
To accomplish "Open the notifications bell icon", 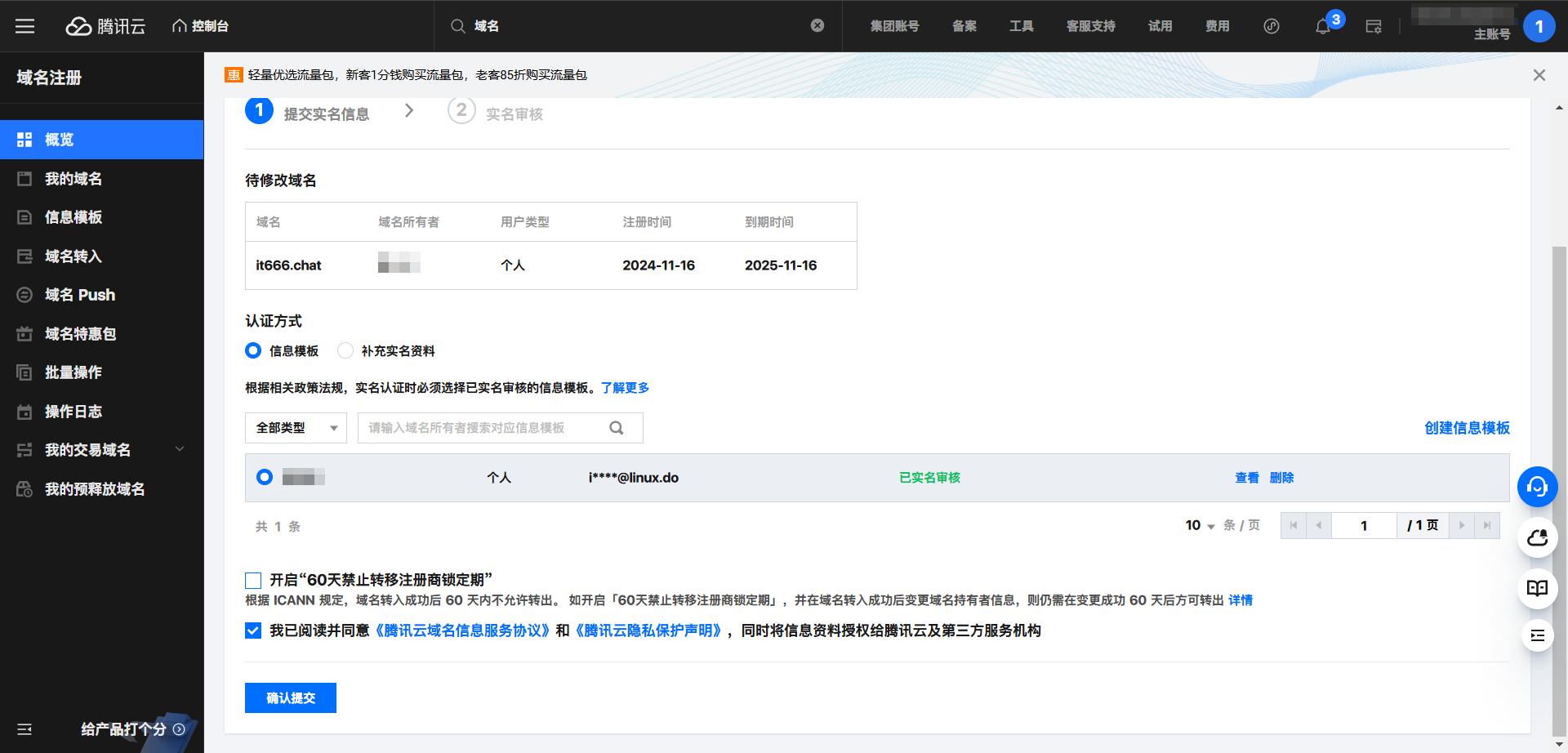I will pos(1323,27).
